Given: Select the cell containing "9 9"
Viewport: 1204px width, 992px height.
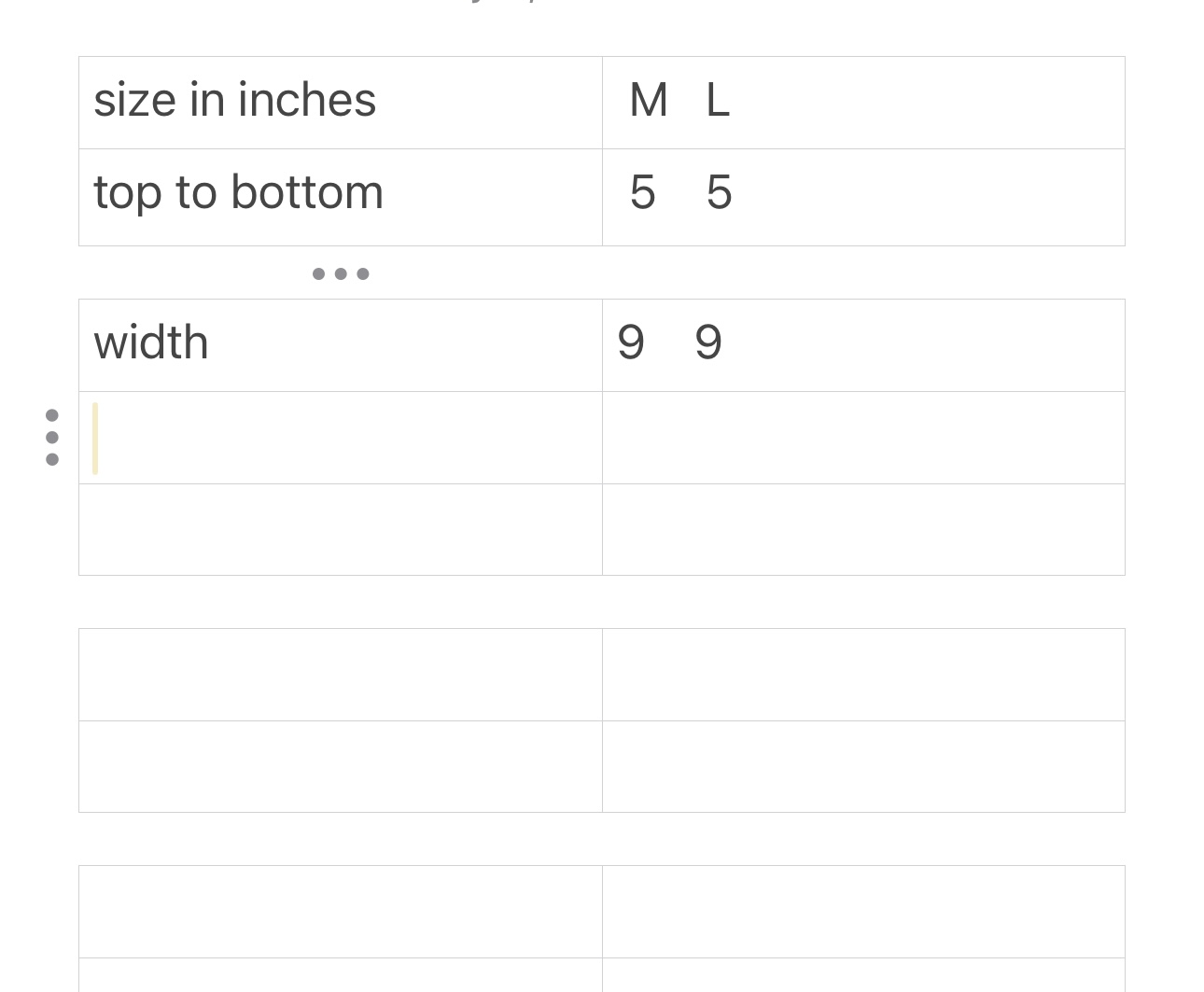Looking at the screenshot, I should 863,345.
